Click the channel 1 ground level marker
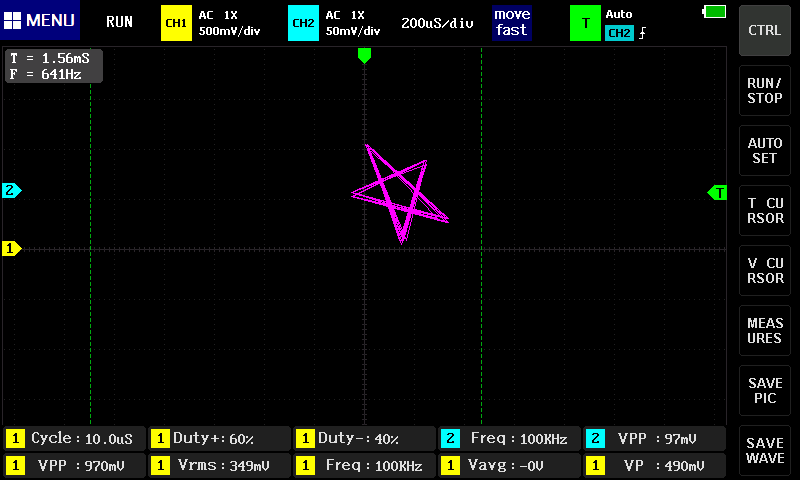Screen dimensions: 800x480 (x=11, y=248)
